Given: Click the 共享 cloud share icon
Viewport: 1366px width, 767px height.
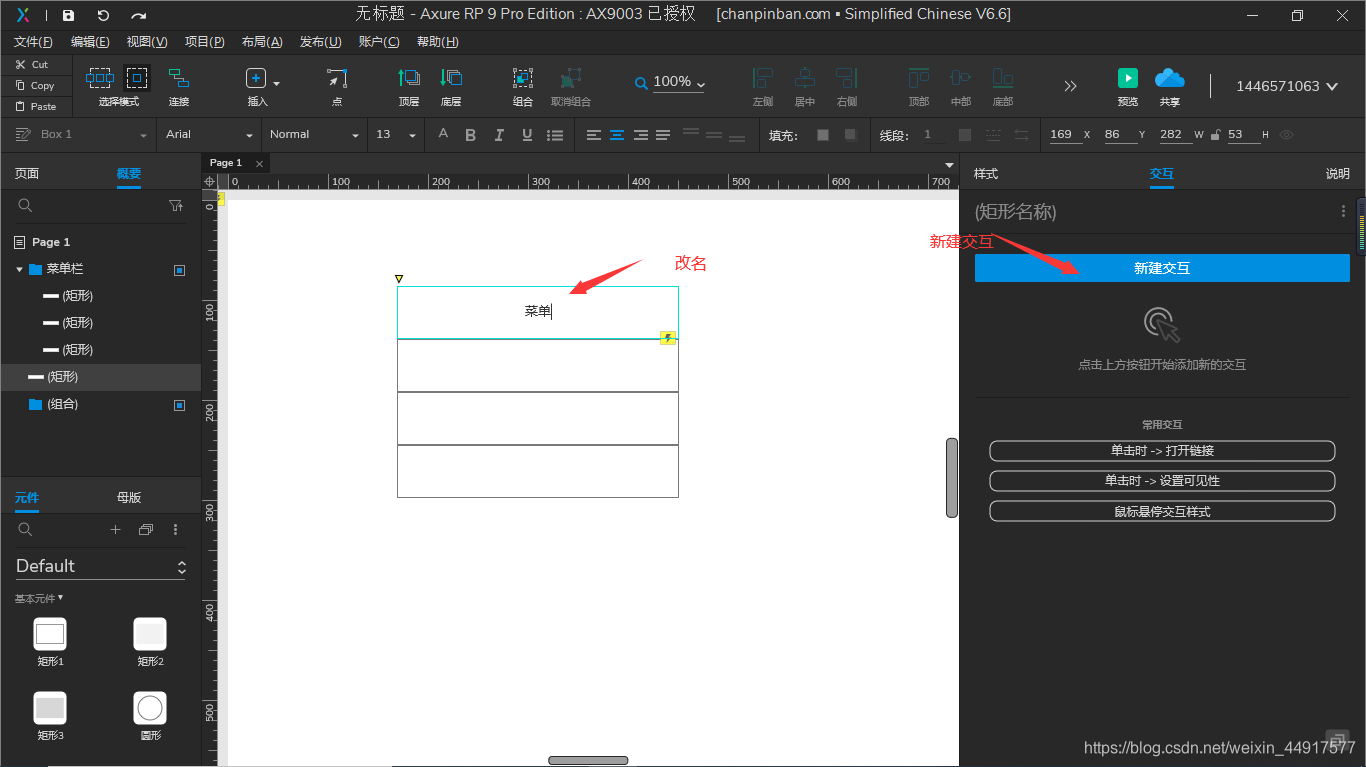Looking at the screenshot, I should [1169, 78].
